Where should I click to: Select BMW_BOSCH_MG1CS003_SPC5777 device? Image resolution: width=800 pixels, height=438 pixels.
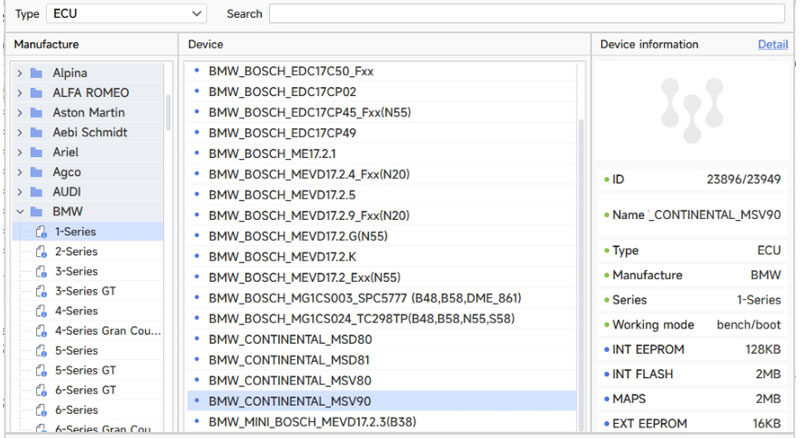[x=382, y=298]
